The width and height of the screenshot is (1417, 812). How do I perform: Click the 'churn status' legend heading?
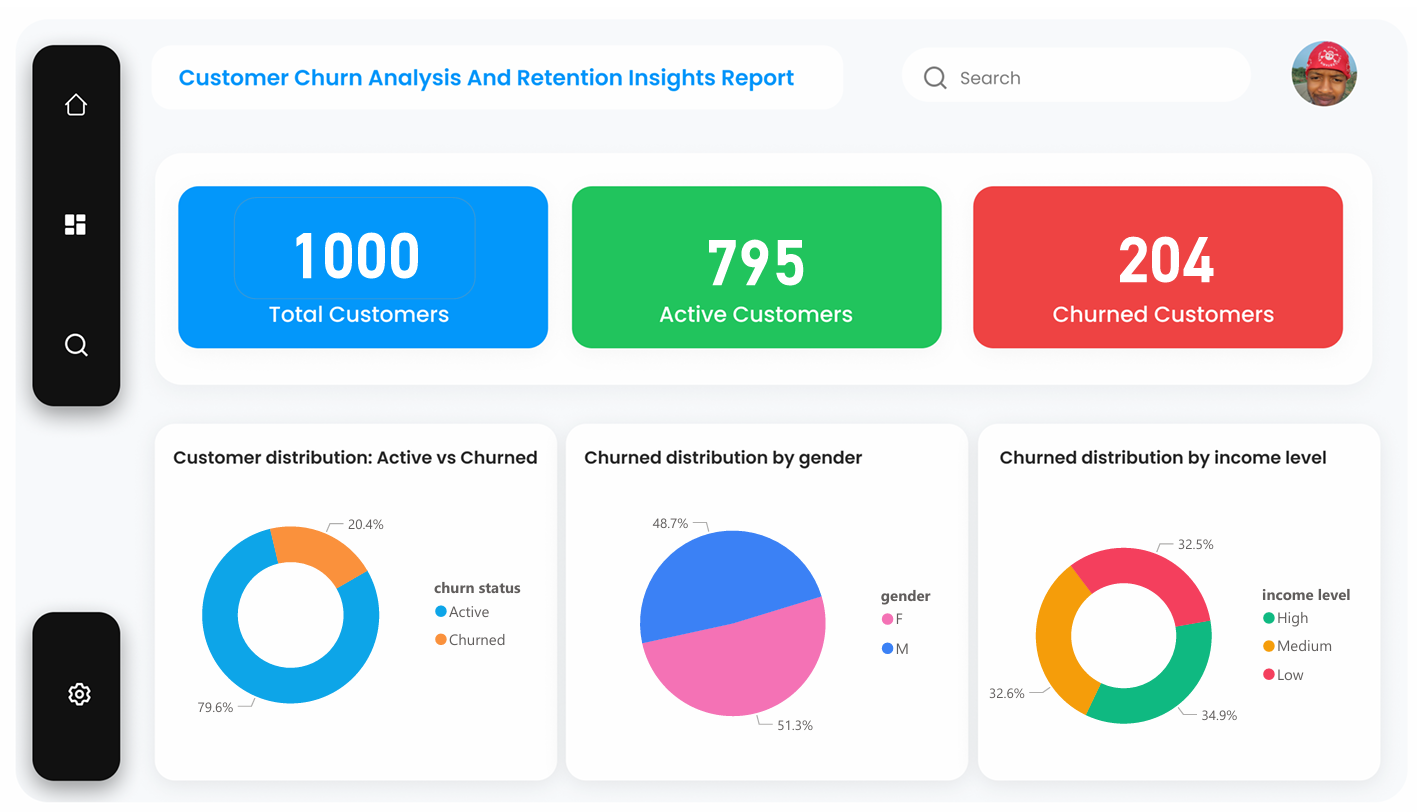click(477, 588)
